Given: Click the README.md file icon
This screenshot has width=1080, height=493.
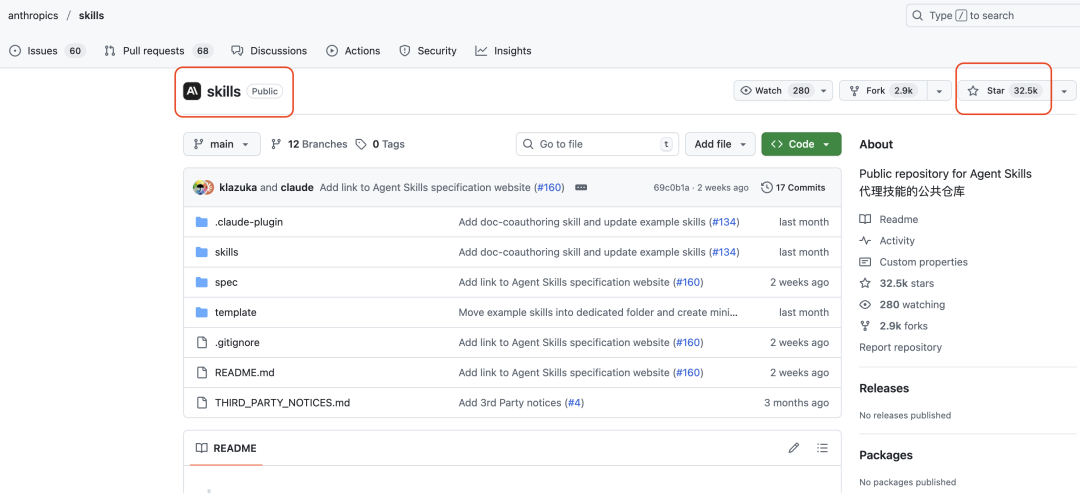Looking at the screenshot, I should (201, 373).
